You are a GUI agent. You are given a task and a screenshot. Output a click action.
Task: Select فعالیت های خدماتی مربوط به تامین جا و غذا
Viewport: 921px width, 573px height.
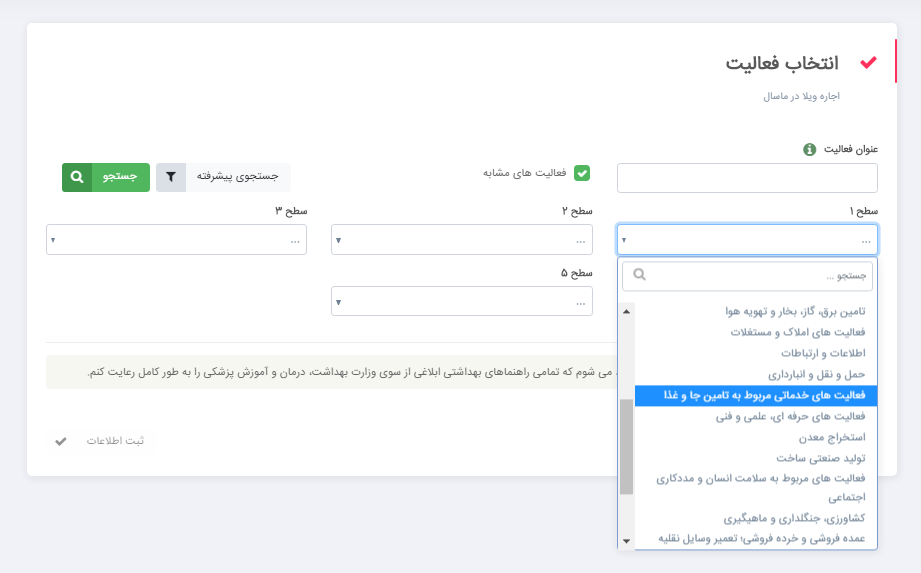756,396
